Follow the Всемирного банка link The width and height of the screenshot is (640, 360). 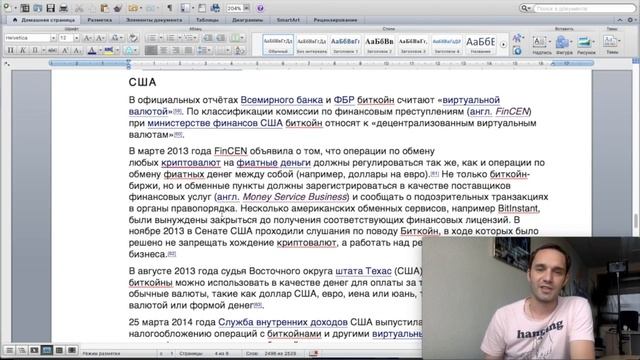(282, 100)
